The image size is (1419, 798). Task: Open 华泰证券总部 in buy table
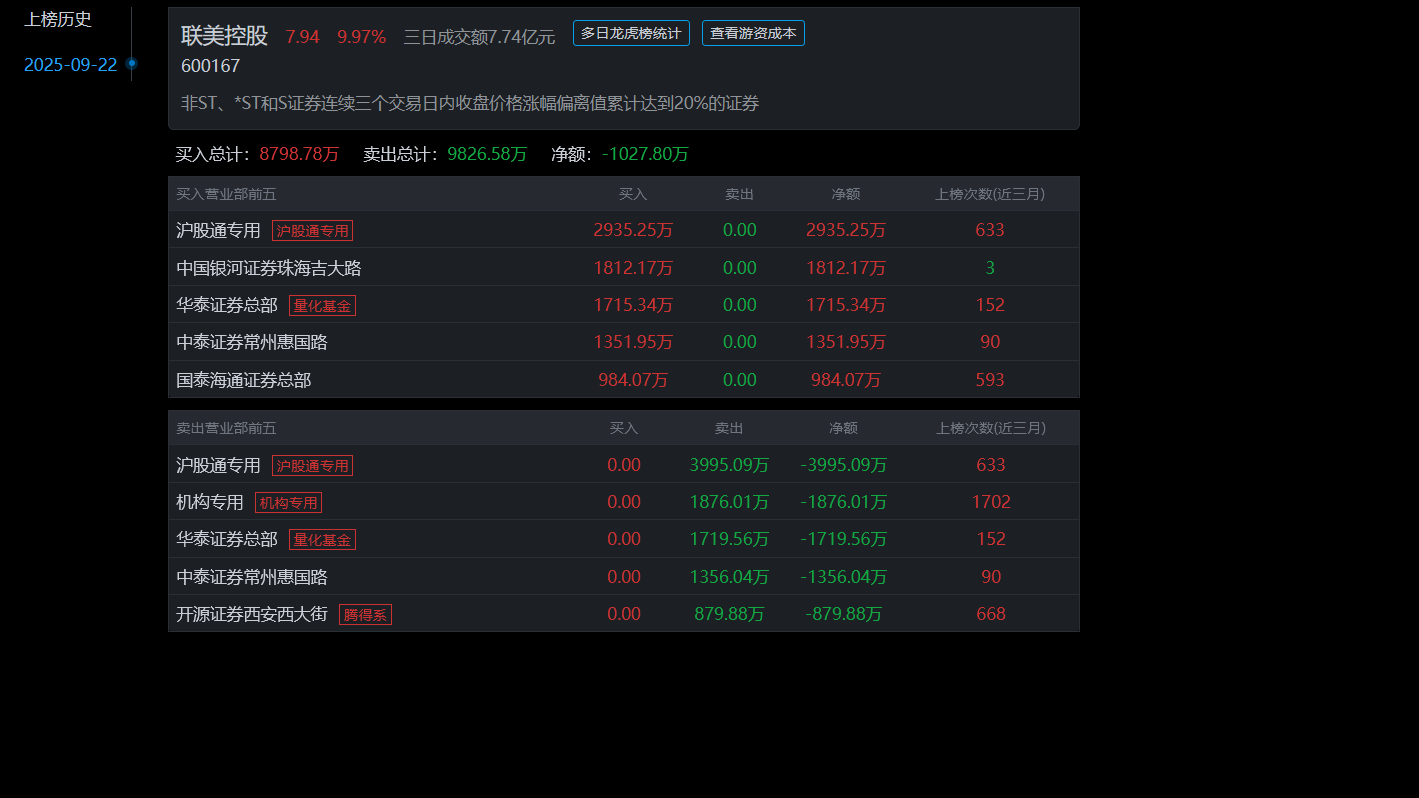227,305
